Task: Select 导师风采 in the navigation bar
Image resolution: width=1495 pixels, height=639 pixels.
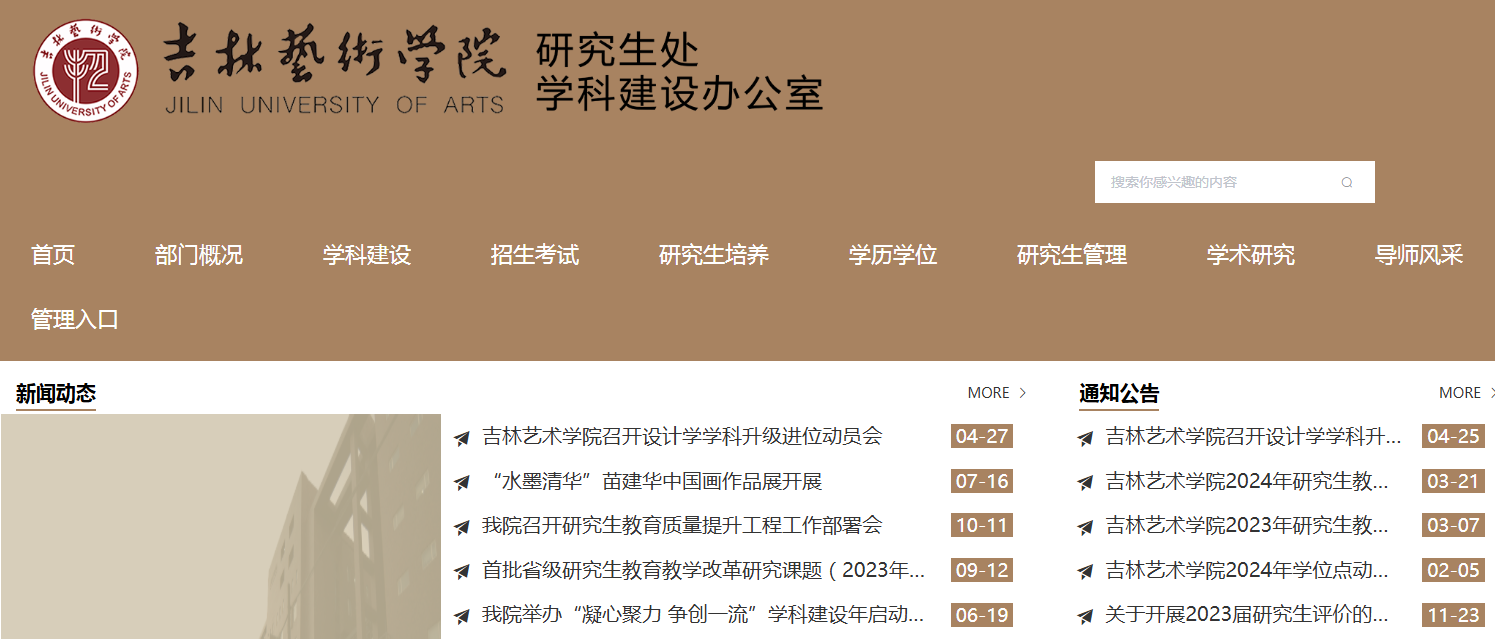Action: tap(1418, 255)
